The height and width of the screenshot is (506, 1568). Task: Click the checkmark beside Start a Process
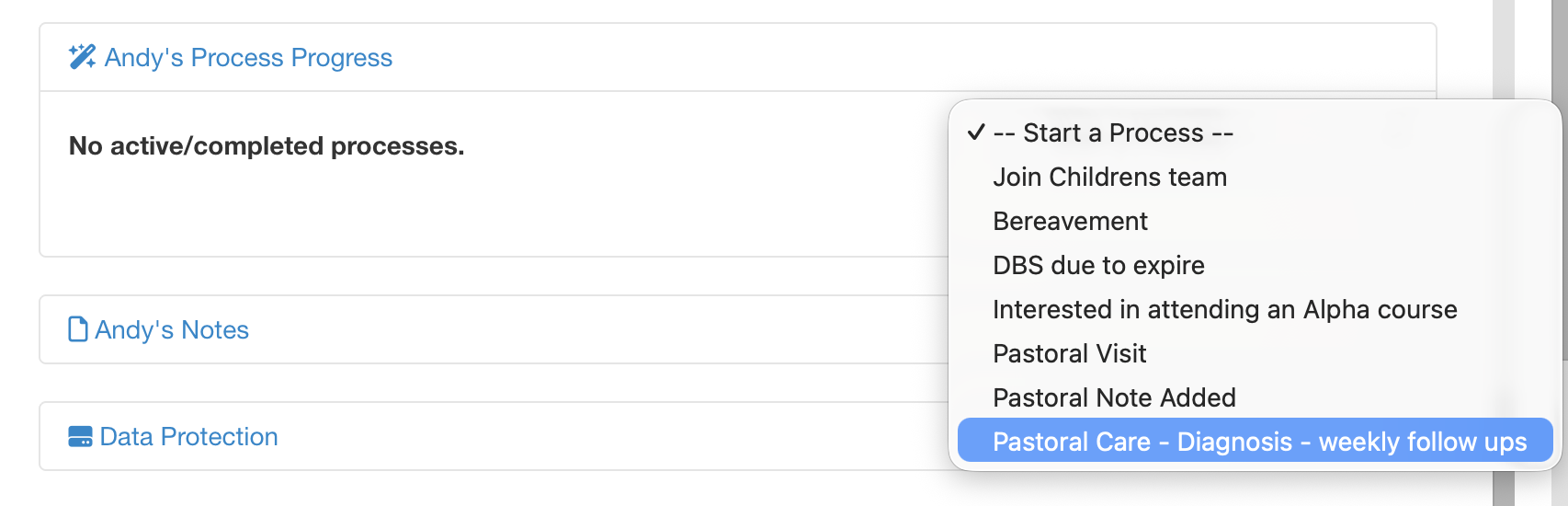pyautogui.click(x=976, y=132)
